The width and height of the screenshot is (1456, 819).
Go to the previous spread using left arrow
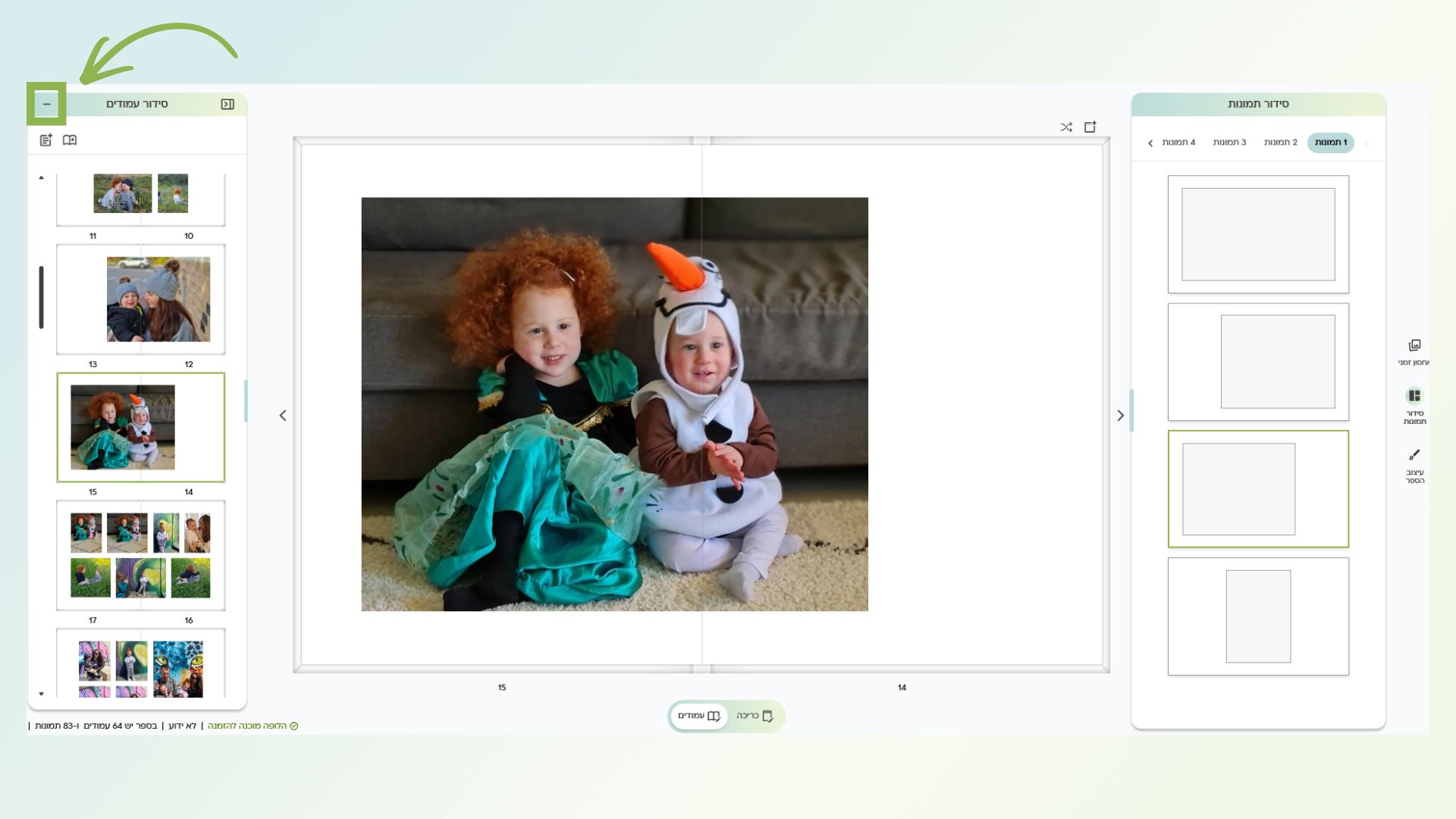coord(283,416)
